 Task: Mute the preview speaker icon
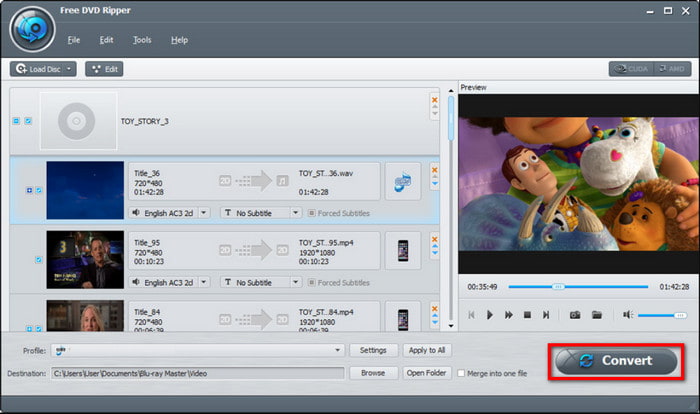click(x=628, y=314)
